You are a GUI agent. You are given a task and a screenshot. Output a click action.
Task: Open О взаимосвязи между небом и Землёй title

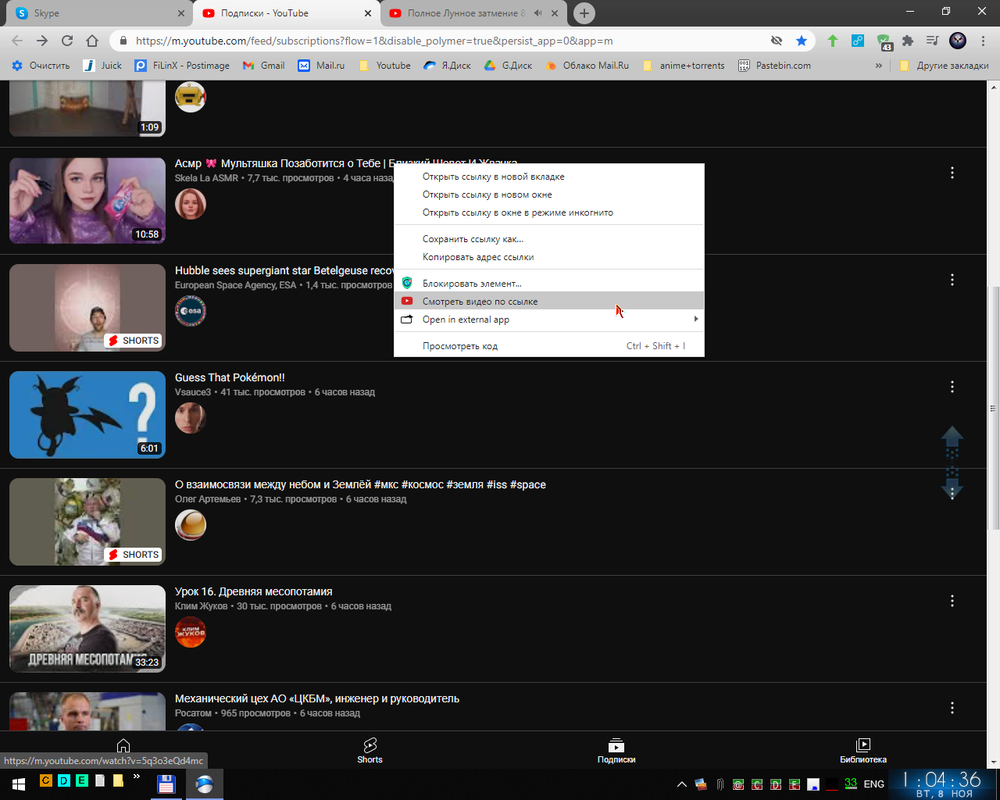pos(360,485)
